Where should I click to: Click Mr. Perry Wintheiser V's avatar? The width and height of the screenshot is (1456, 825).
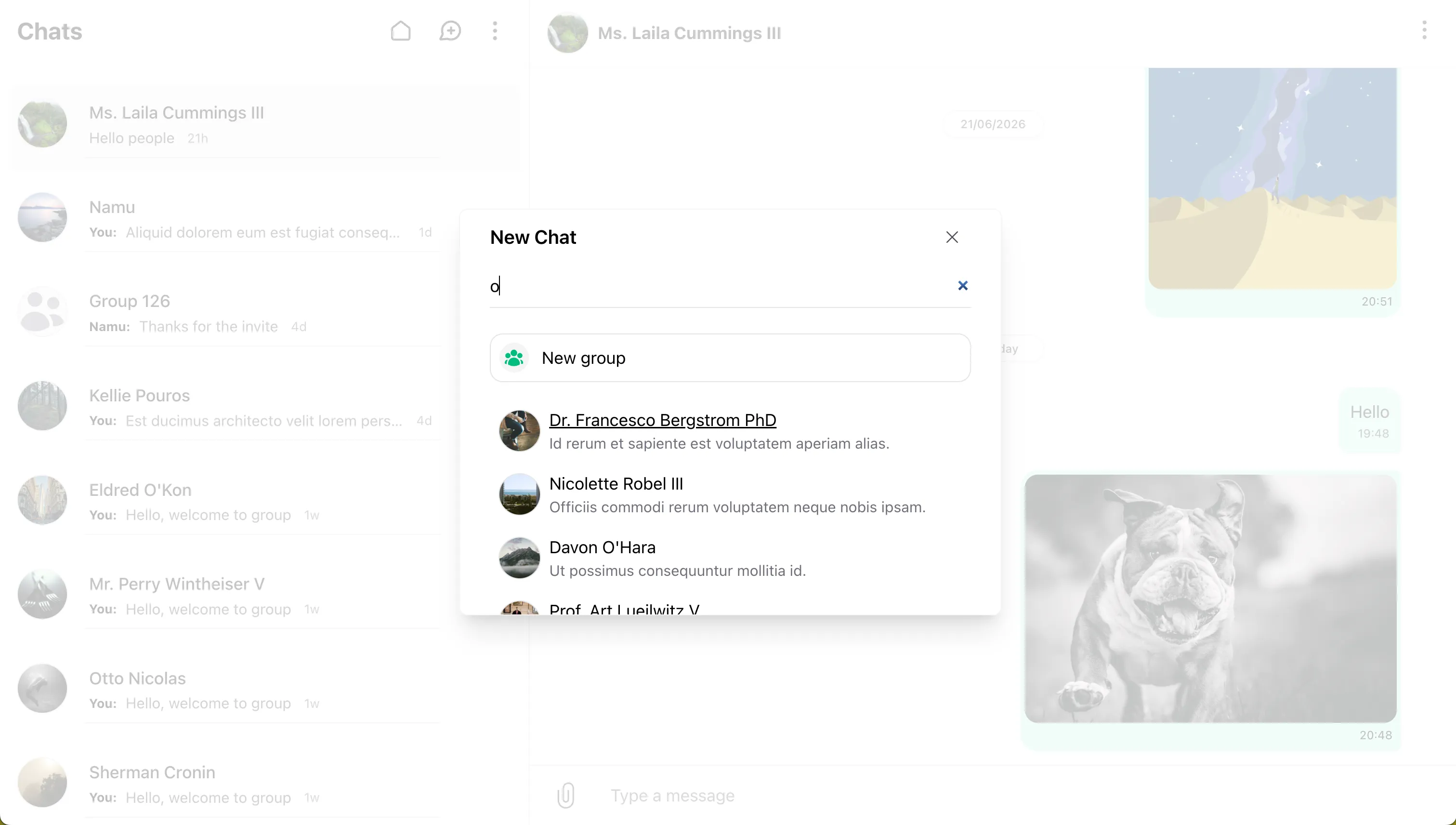click(42, 594)
